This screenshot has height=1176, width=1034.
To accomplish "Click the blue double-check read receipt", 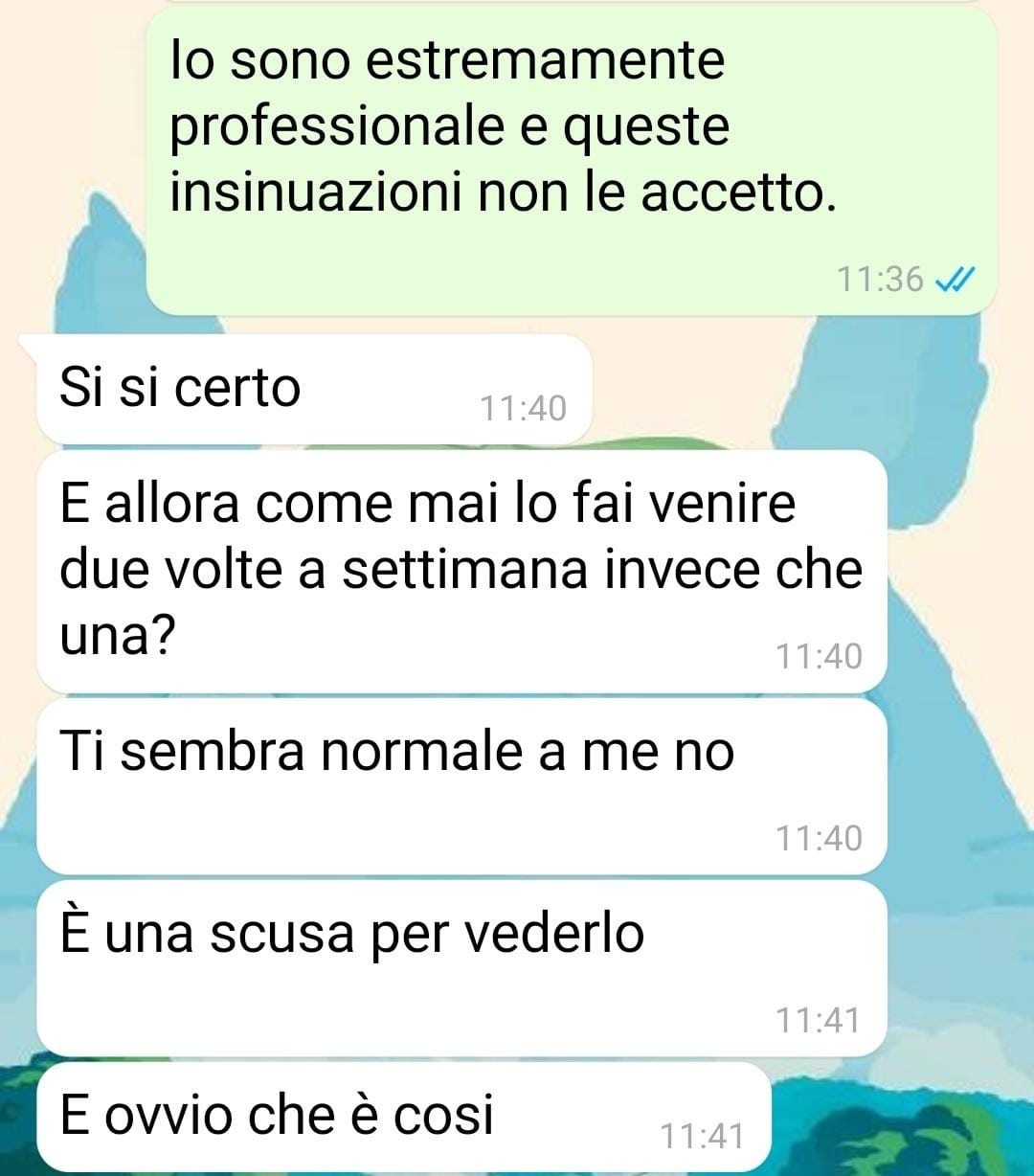I will pyautogui.click(x=954, y=279).
